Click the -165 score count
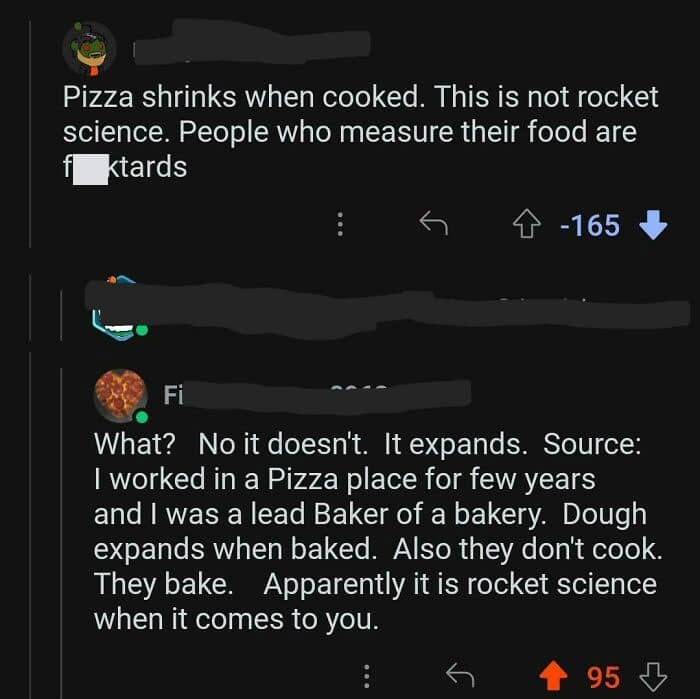Image resolution: width=700 pixels, height=699 pixels. 590,226
